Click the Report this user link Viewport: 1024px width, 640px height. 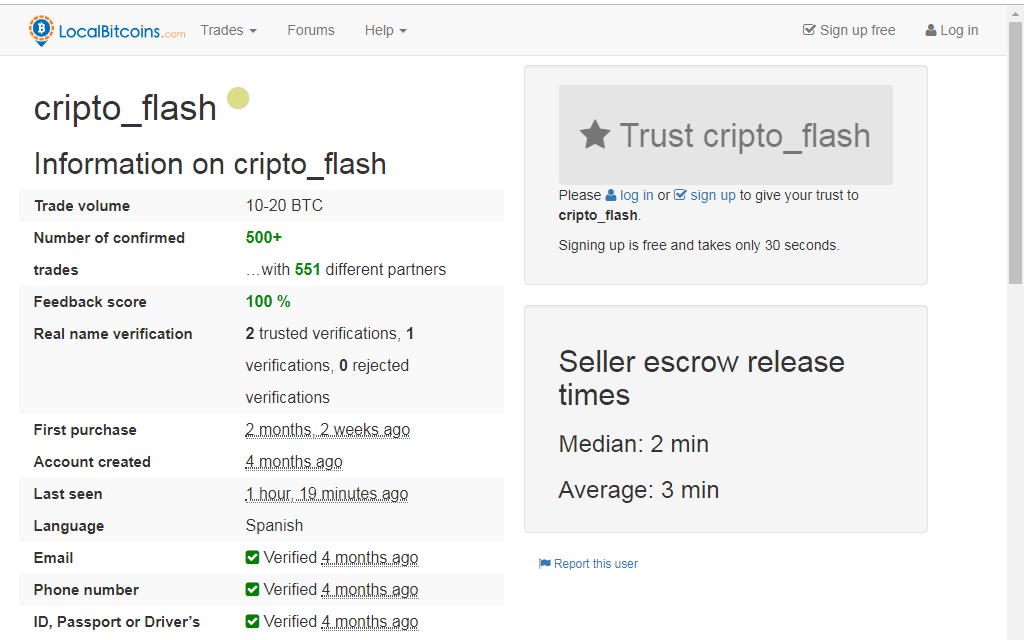point(595,564)
